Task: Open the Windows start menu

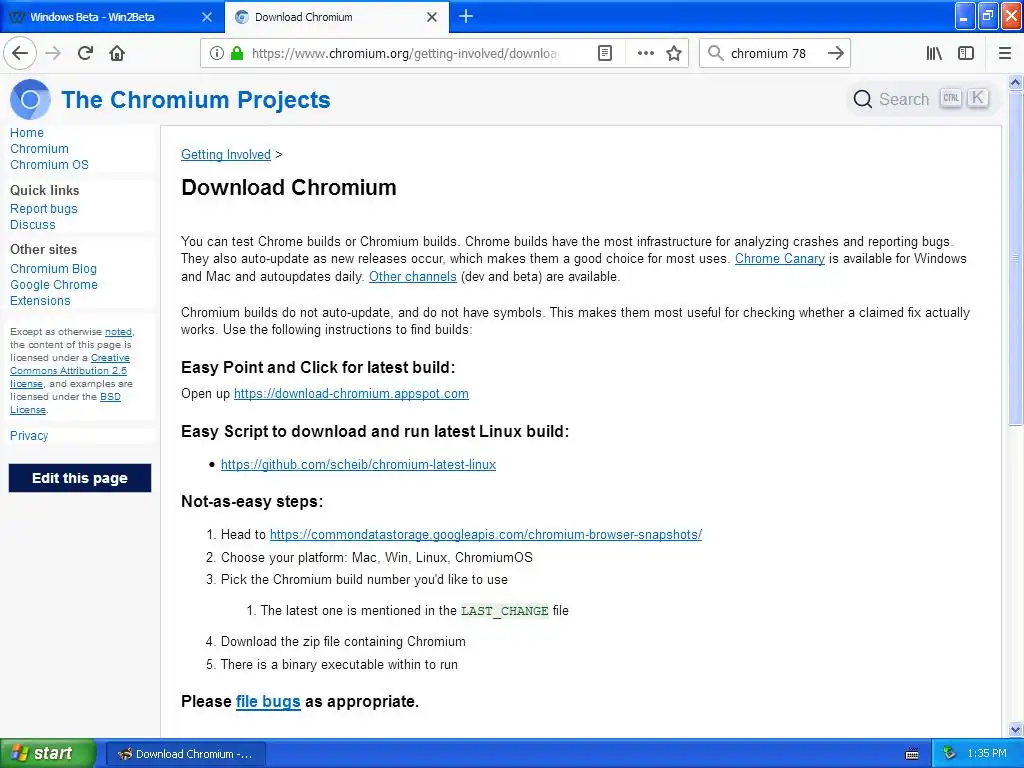Action: pos(48,754)
